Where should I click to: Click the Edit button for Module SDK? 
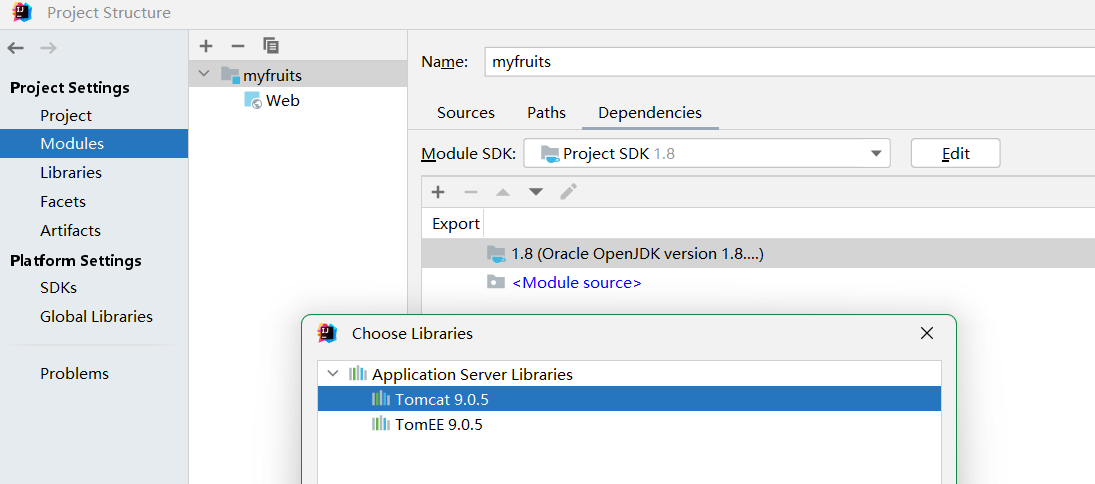(955, 154)
